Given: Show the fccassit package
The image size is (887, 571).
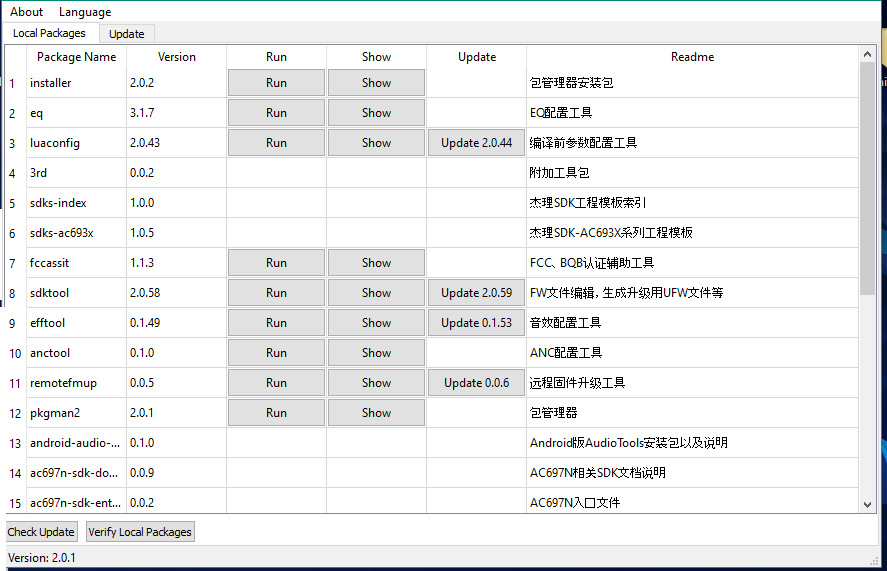Looking at the screenshot, I should pyautogui.click(x=376, y=263).
